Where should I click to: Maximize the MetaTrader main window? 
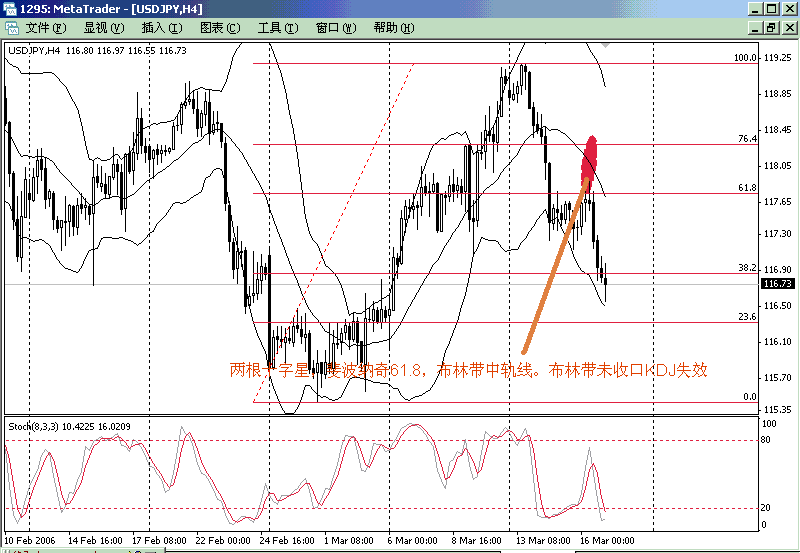771,9
